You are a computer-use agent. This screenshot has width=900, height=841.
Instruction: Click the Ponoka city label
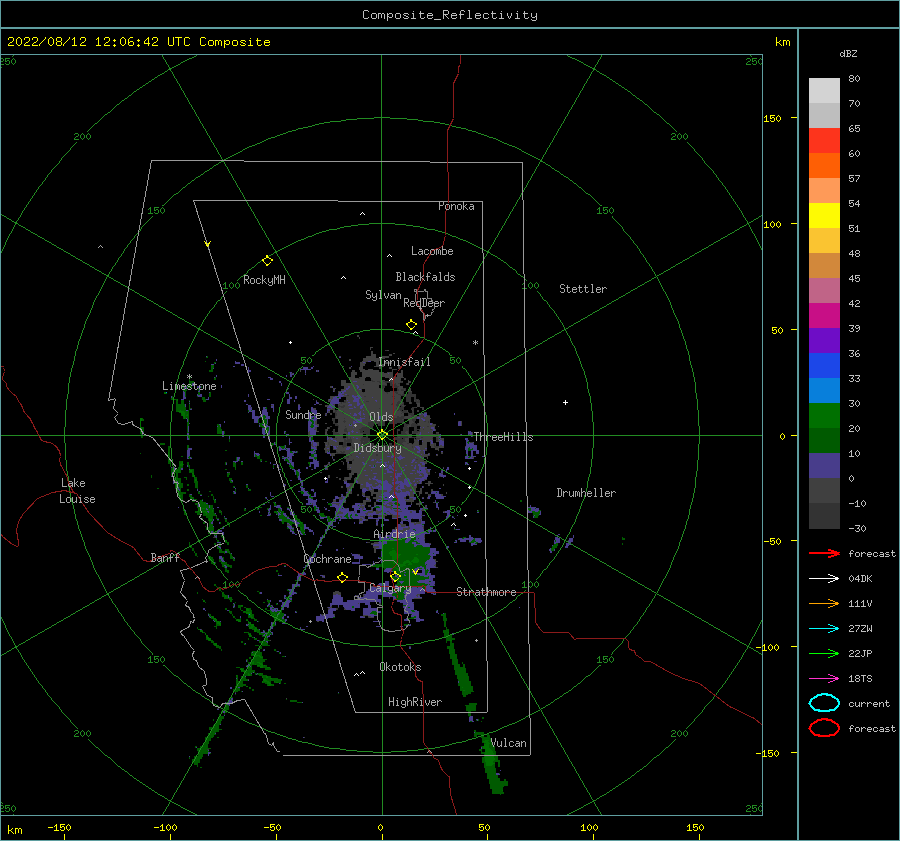(x=456, y=206)
